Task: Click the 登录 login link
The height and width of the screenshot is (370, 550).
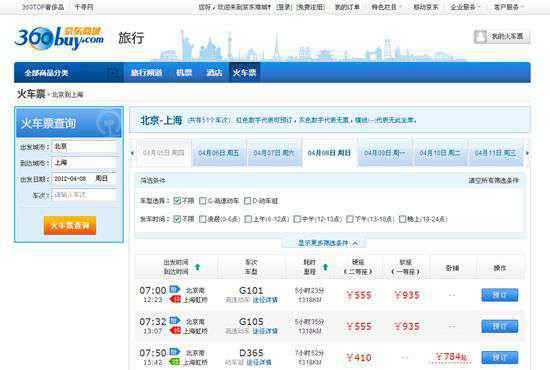Action: [284, 7]
